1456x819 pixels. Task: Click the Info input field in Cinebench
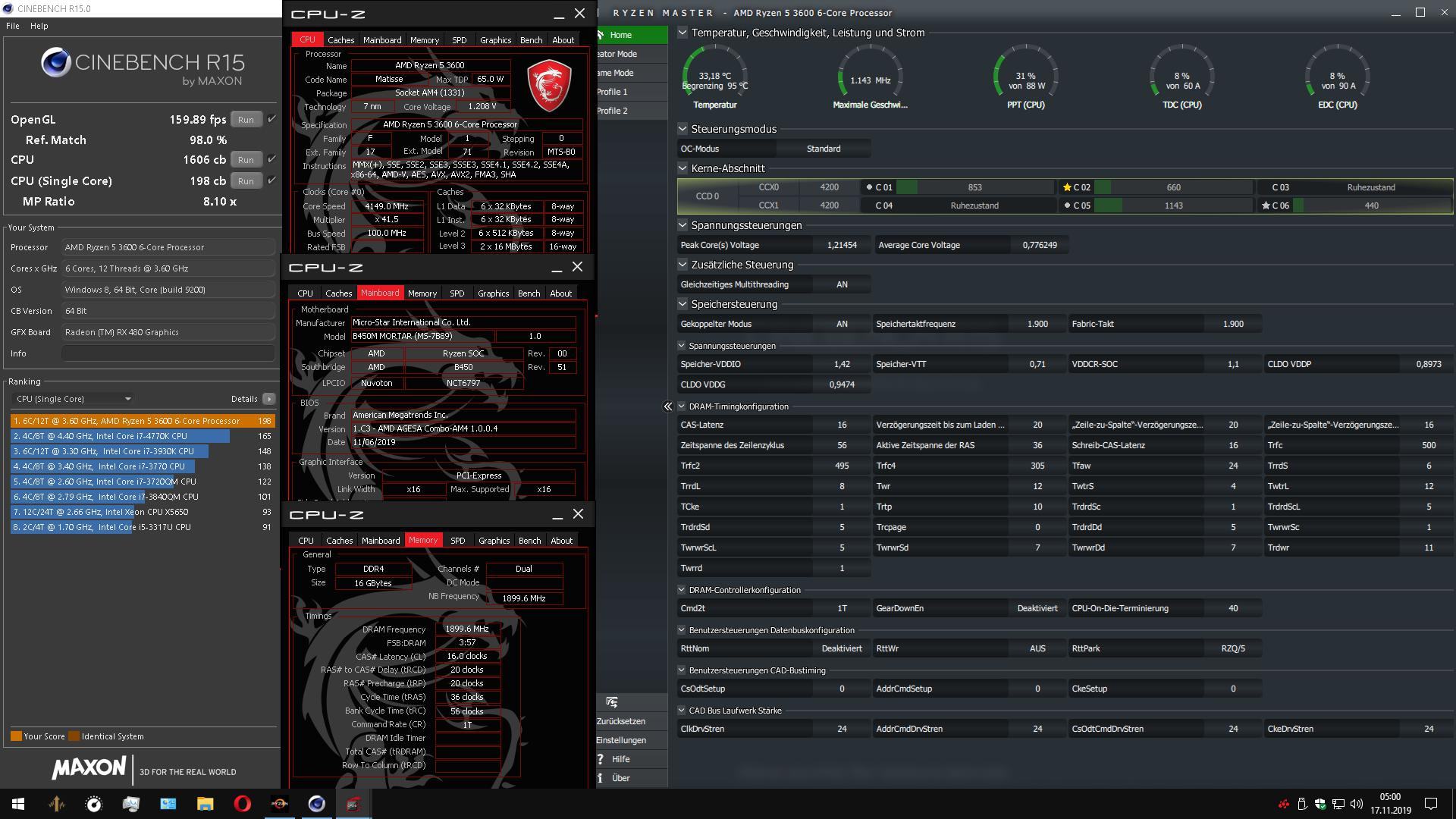point(168,353)
